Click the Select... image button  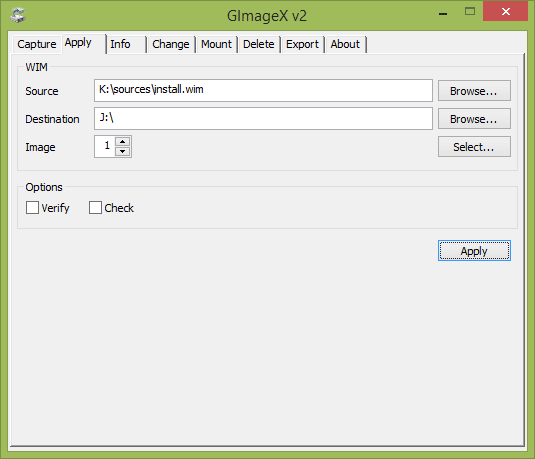click(474, 147)
